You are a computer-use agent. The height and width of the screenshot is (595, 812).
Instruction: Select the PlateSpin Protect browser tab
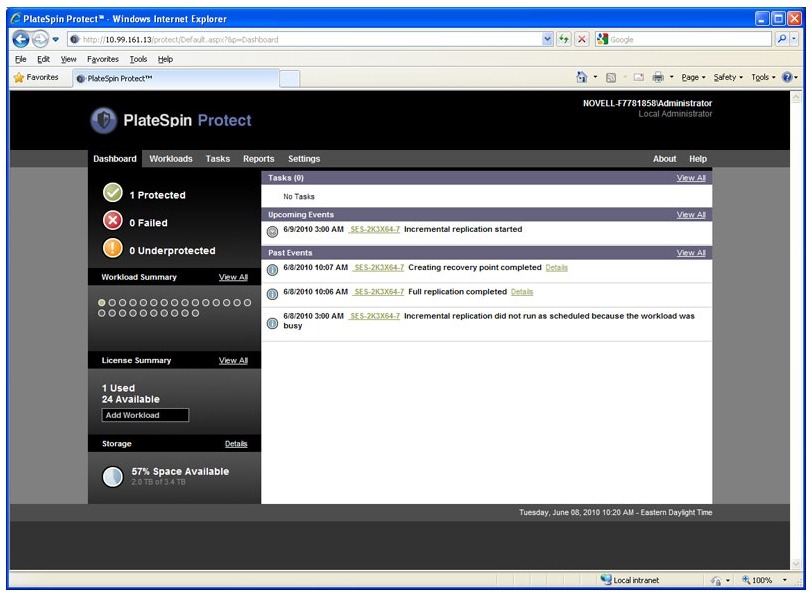pyautogui.click(x=176, y=78)
